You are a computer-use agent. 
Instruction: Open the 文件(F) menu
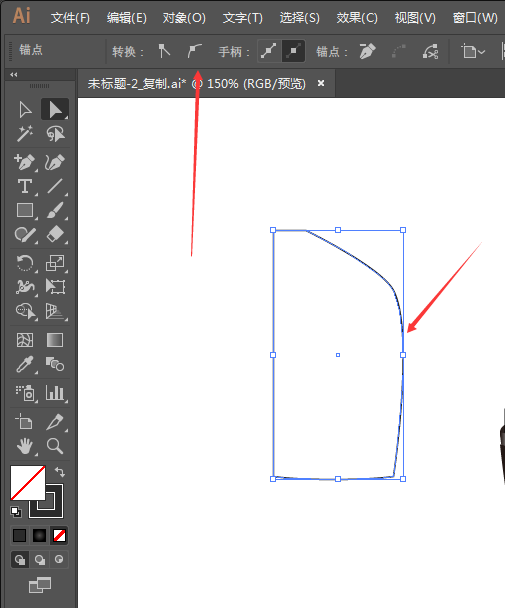click(x=70, y=18)
